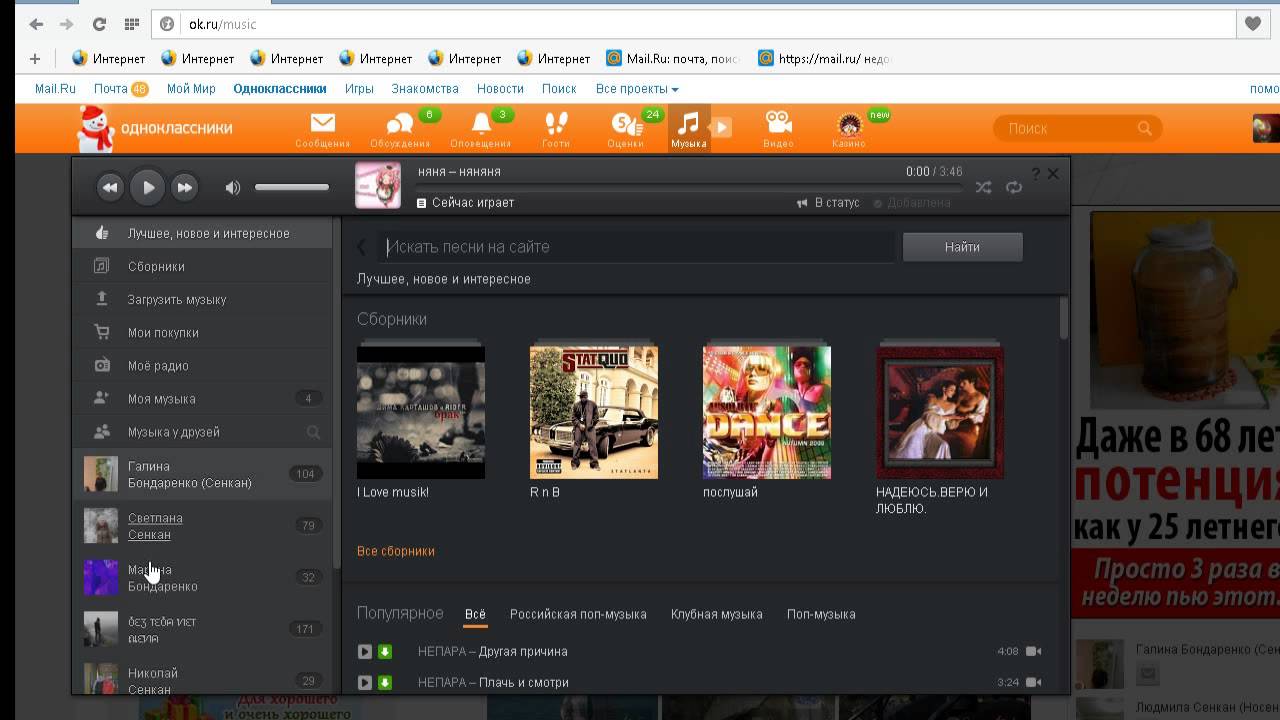Select Лучшее, новое и интересное
Image resolution: width=1280 pixels, height=720 pixels.
tap(202, 233)
